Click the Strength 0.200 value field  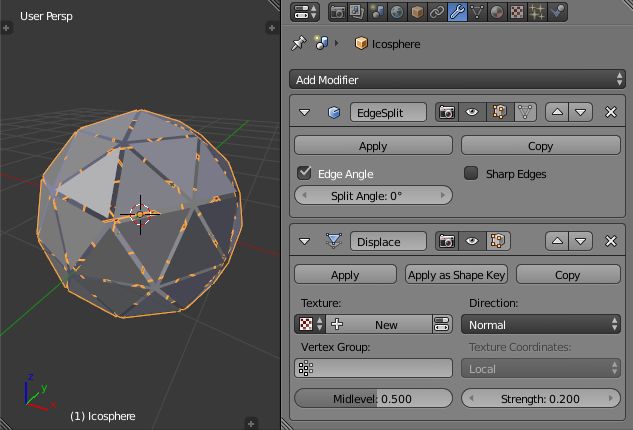[541, 399]
